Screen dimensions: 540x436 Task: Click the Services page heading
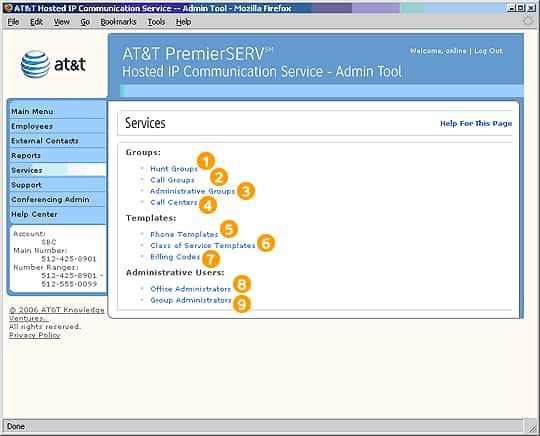(x=145, y=123)
